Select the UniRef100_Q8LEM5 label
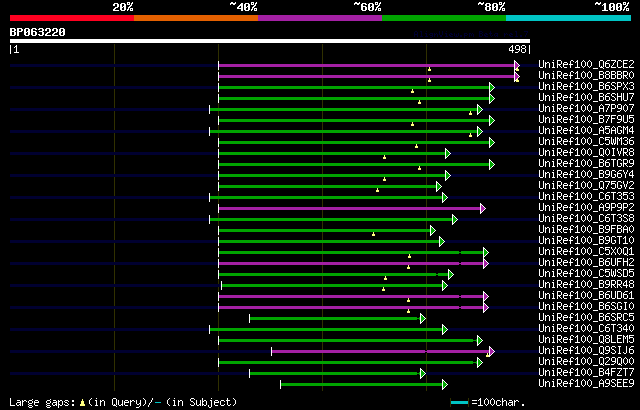 click(x=586, y=340)
